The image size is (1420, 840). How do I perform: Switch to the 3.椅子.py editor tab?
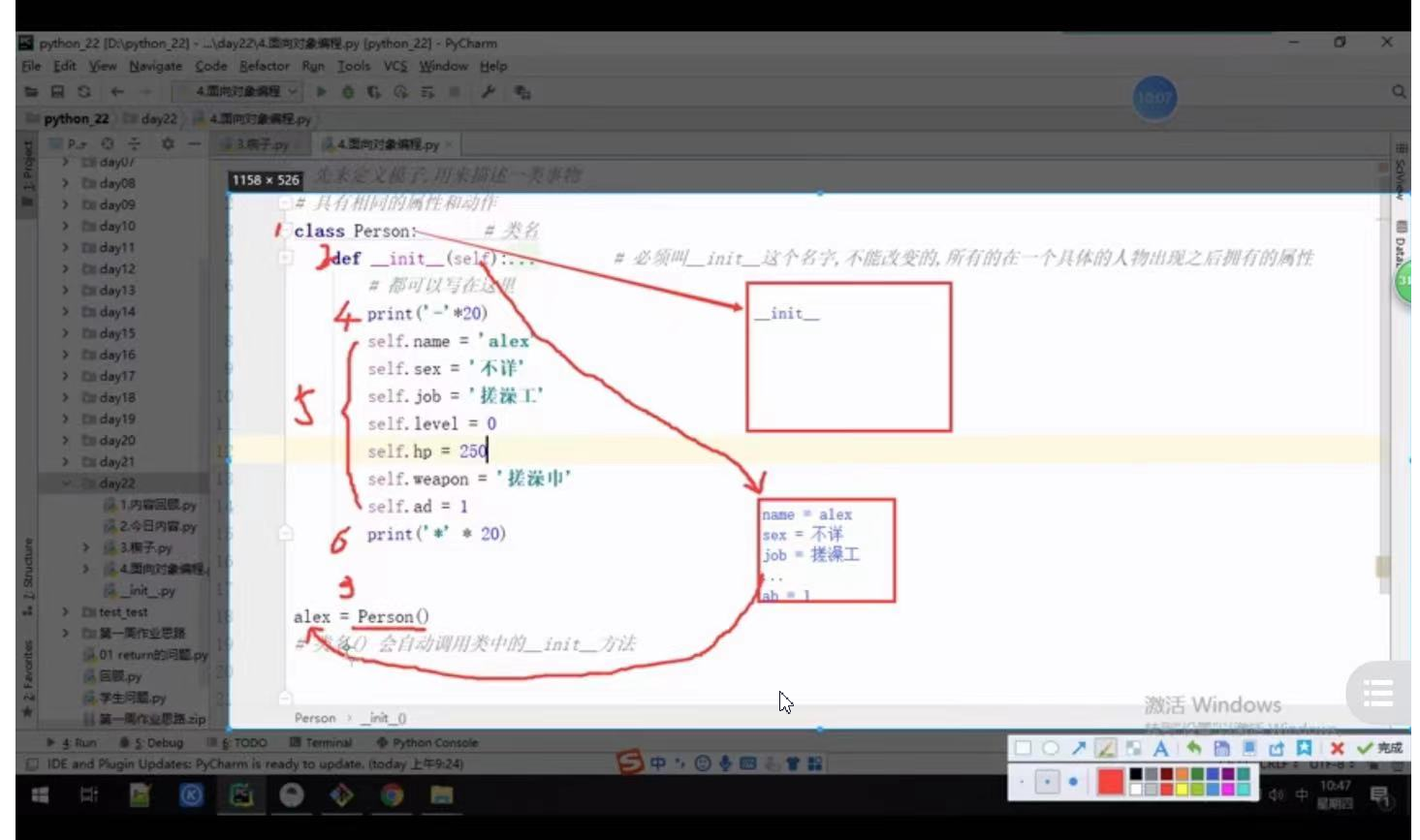[x=262, y=144]
